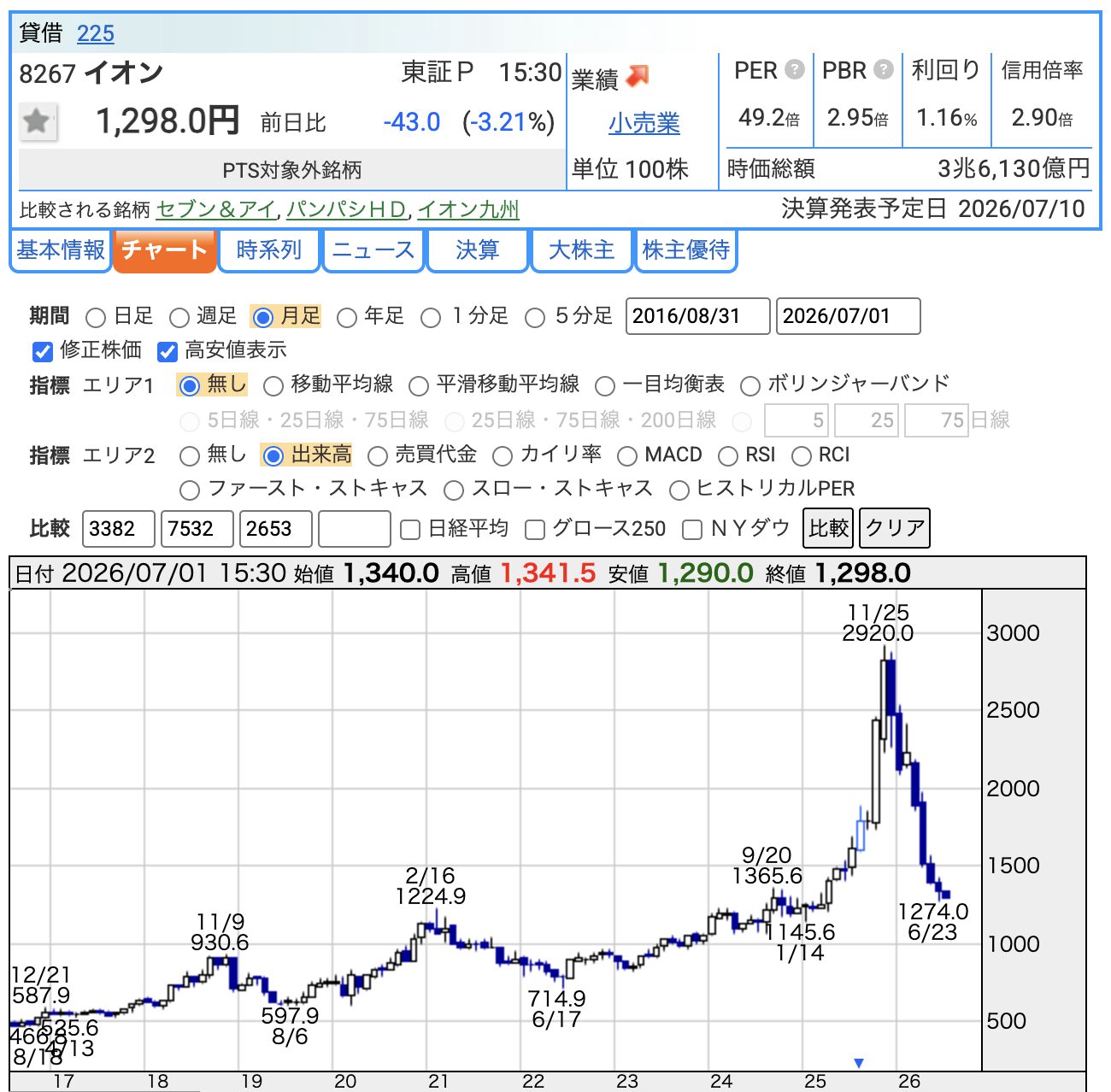Screen dimensions: 1111x1092
Task: Select 移動平均線 indicator
Action: tap(273, 386)
